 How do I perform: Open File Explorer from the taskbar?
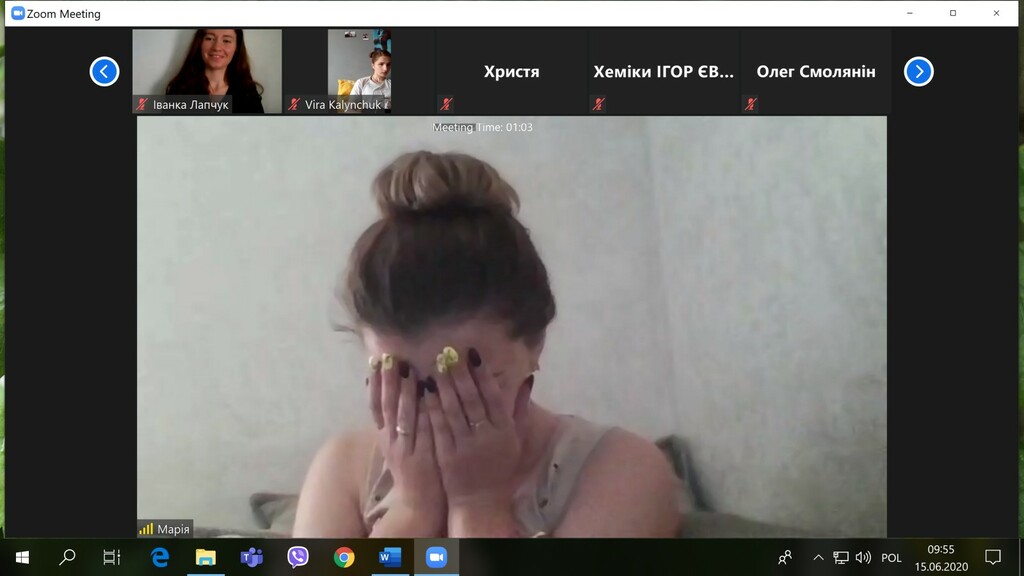coord(205,557)
